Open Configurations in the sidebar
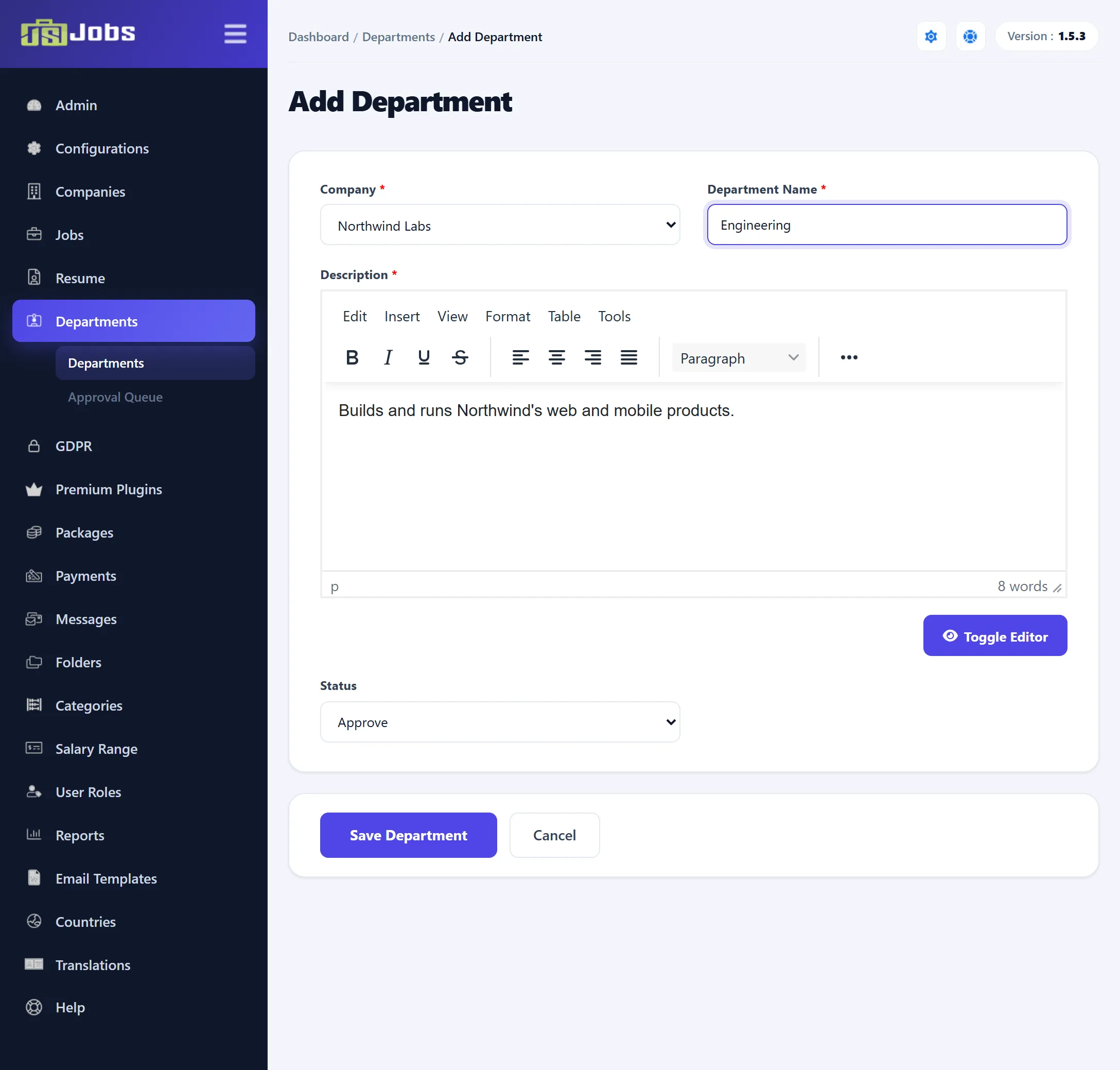The width and height of the screenshot is (1120, 1070). (133, 149)
